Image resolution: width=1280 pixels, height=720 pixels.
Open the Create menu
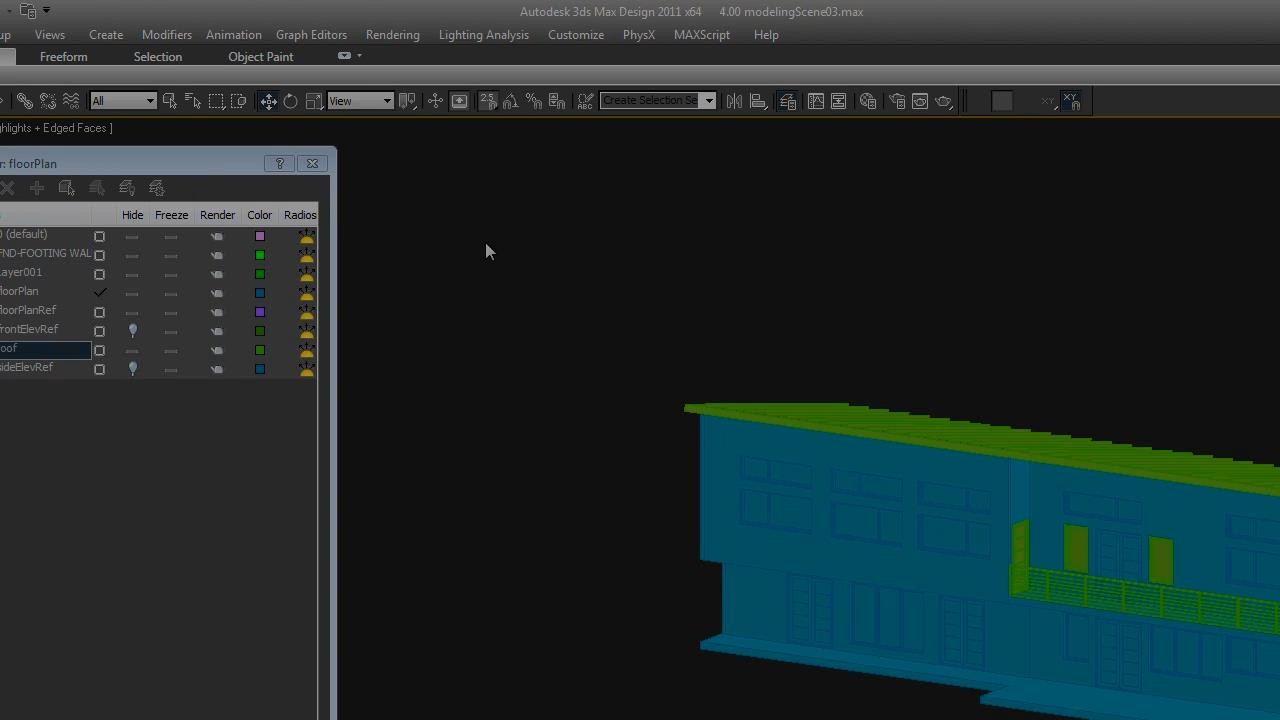[x=106, y=35]
